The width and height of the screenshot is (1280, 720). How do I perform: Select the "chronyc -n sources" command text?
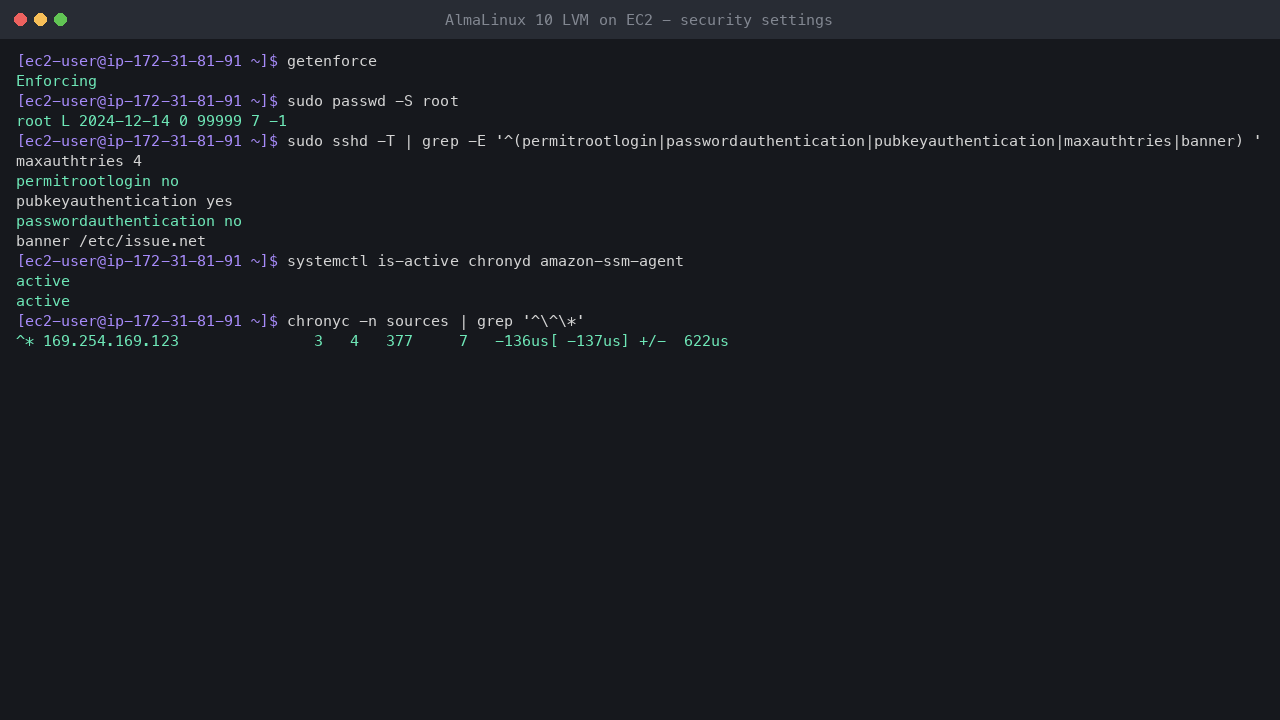[x=368, y=321]
